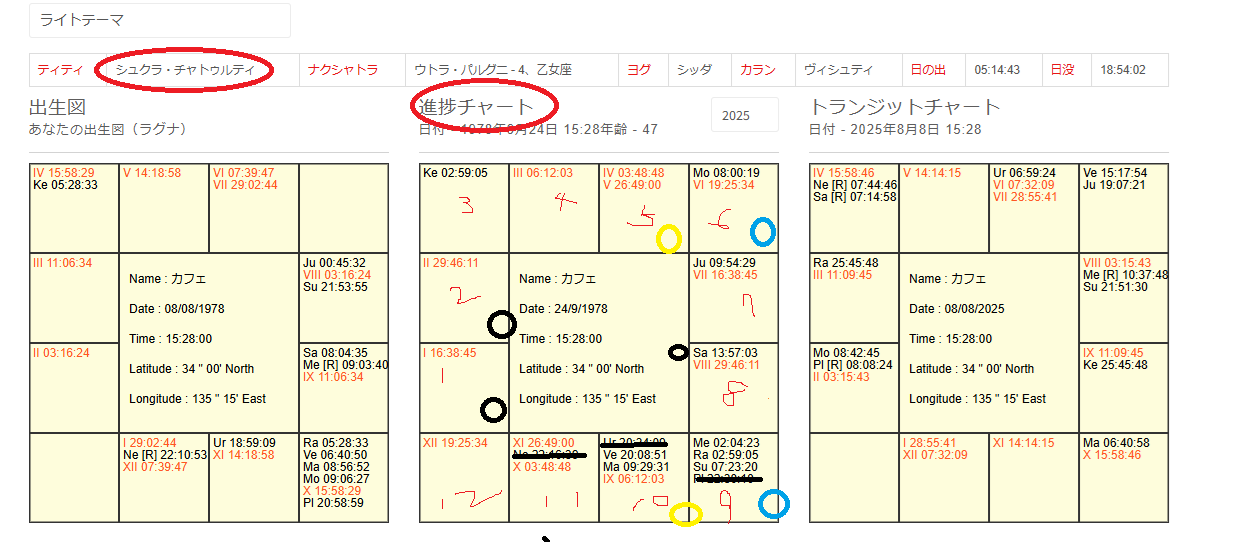Click the ヨグ label
This screenshot has width=1233, height=542.
[x=638, y=70]
